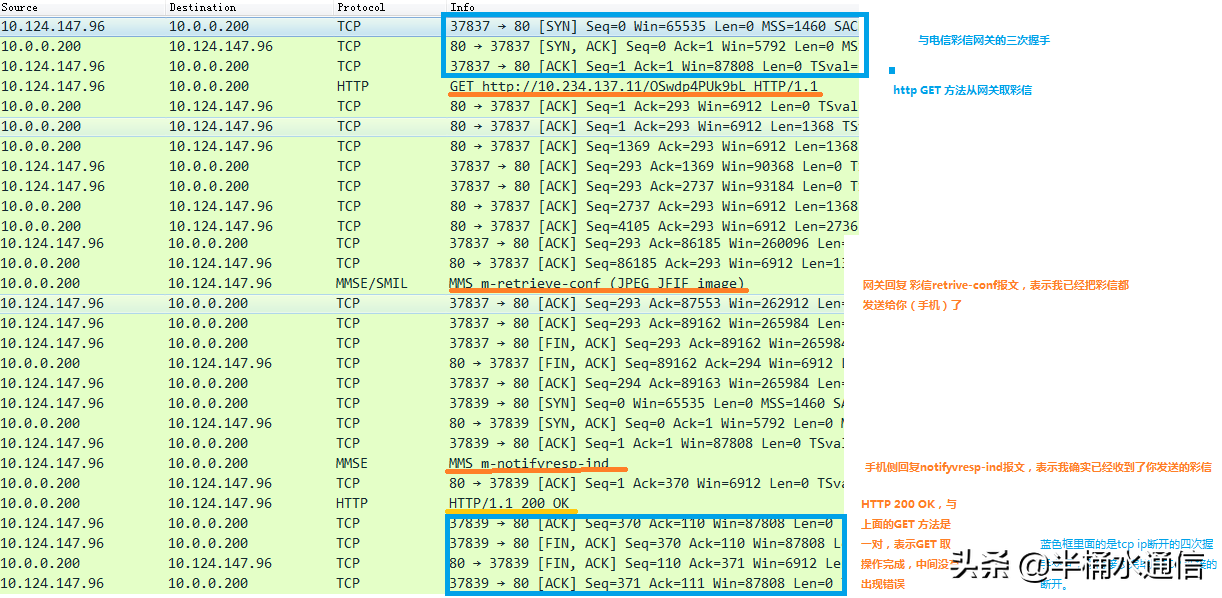
Task: Select the 80 → 37839 [ACK] Seq=1 Ack=370 info
Action: tap(647, 483)
